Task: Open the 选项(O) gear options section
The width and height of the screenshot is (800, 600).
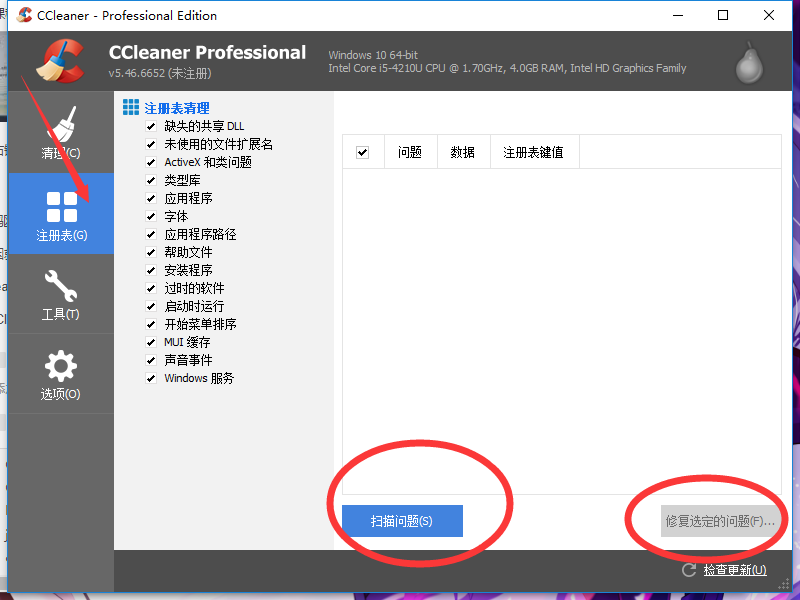Action: pos(61,374)
